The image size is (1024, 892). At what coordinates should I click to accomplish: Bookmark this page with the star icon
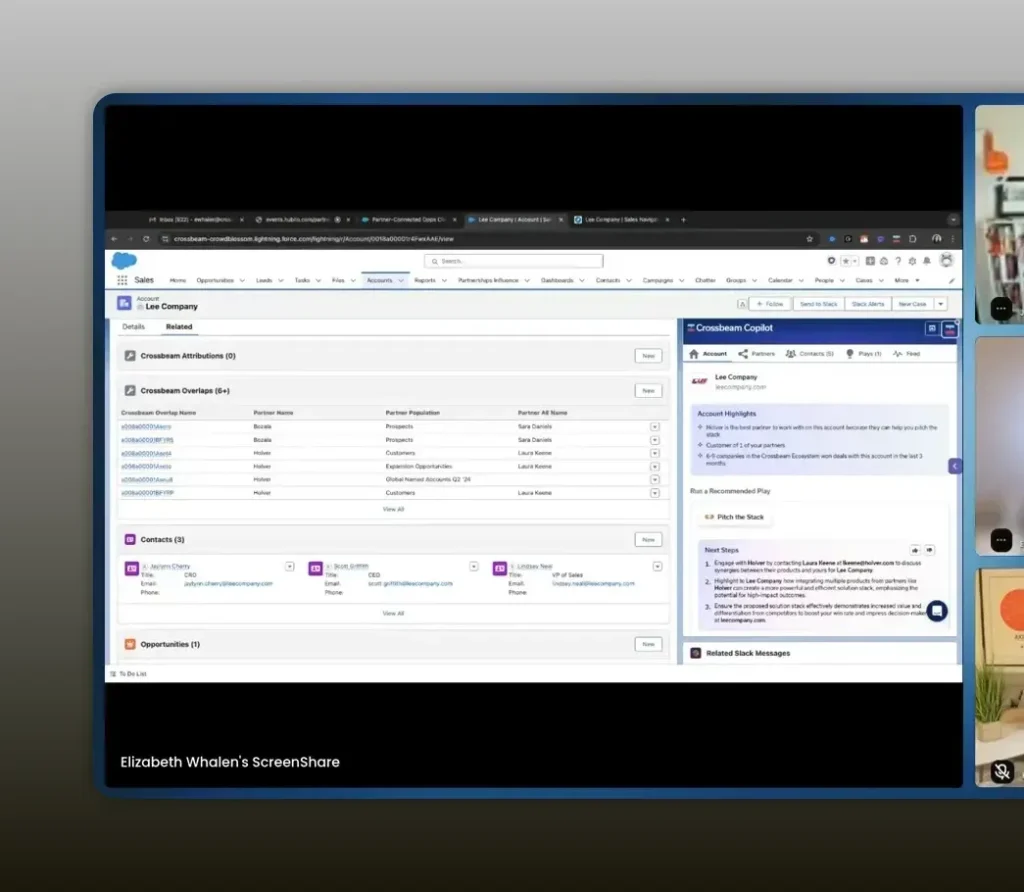pos(809,239)
